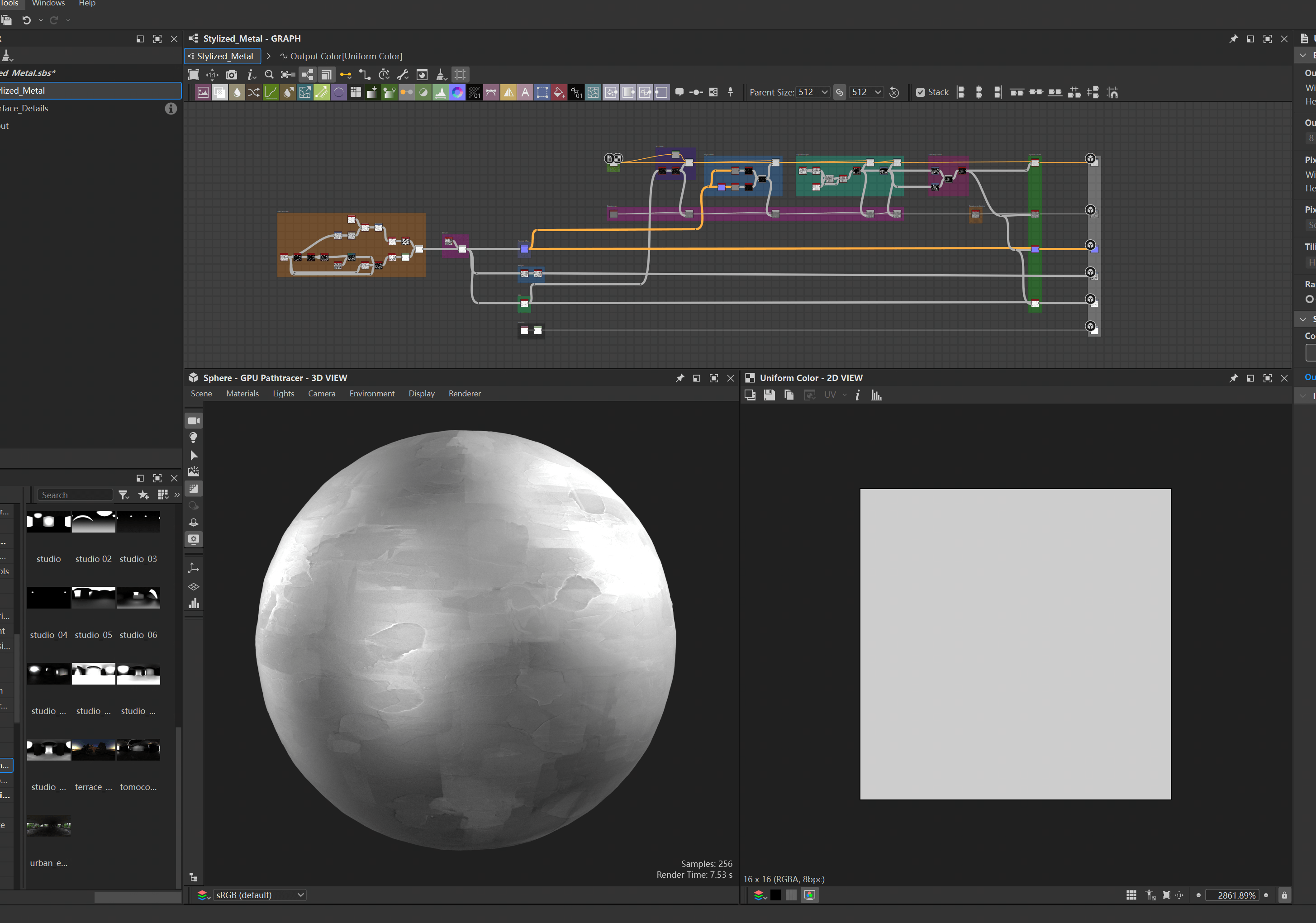Click the graph search magnifier icon
1316x923 pixels.
(269, 75)
